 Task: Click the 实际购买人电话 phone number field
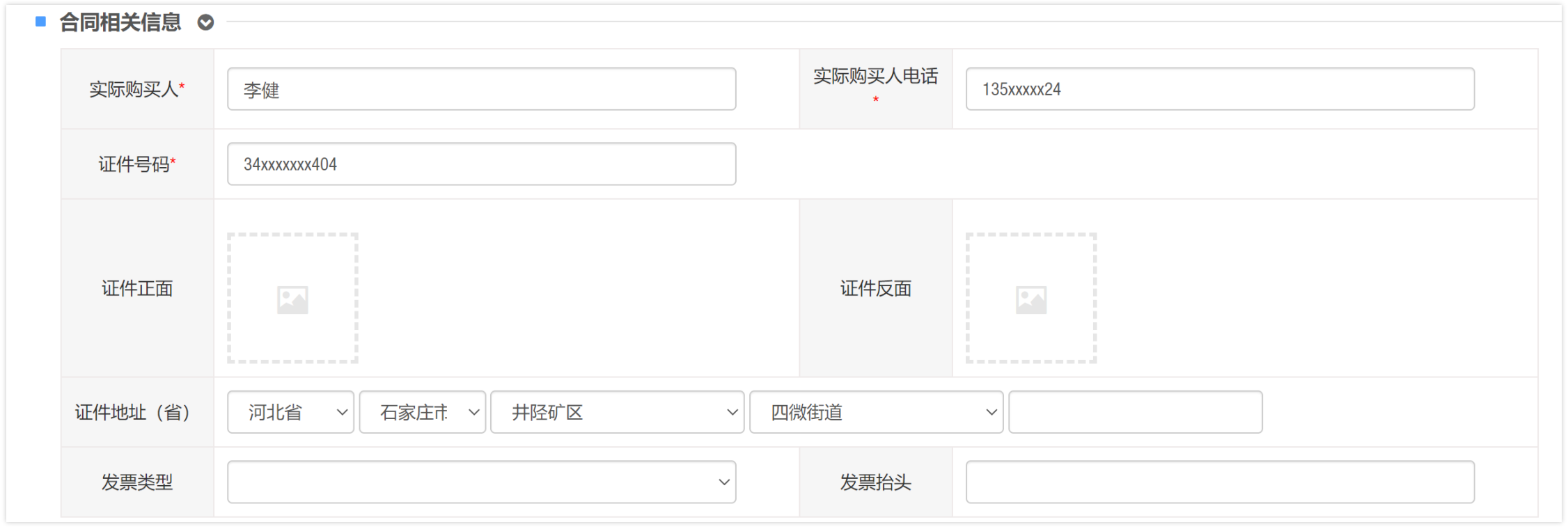point(1219,89)
